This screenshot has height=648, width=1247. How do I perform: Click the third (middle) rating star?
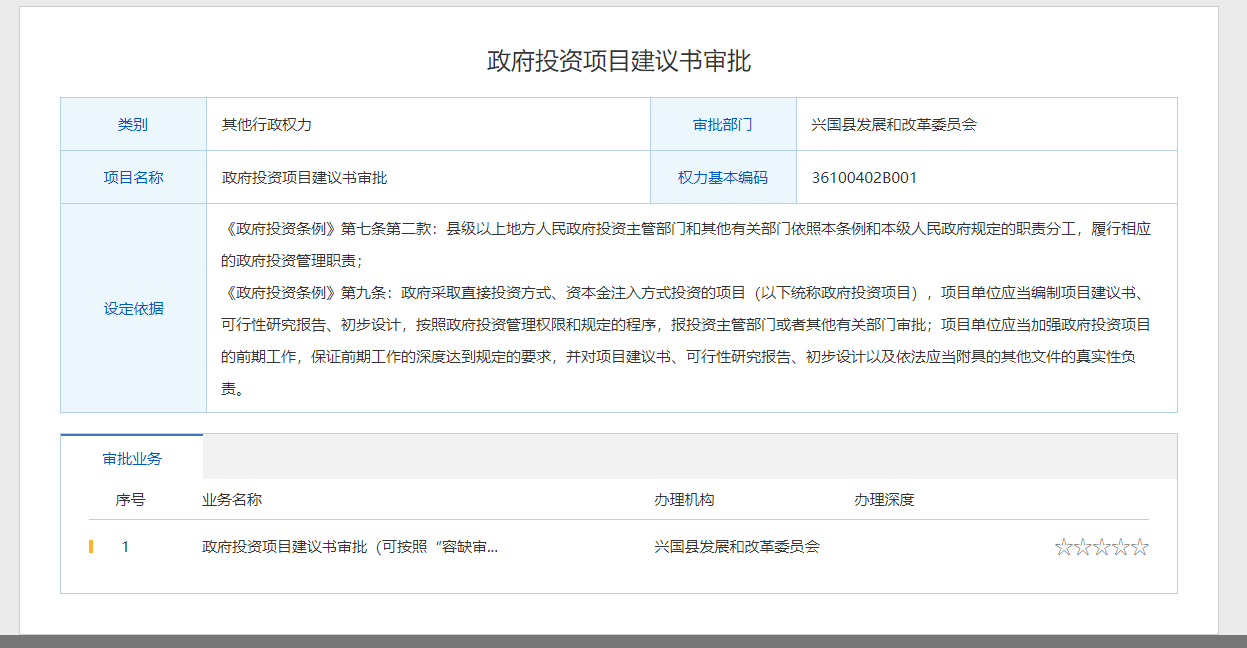pyautogui.click(x=1101, y=547)
